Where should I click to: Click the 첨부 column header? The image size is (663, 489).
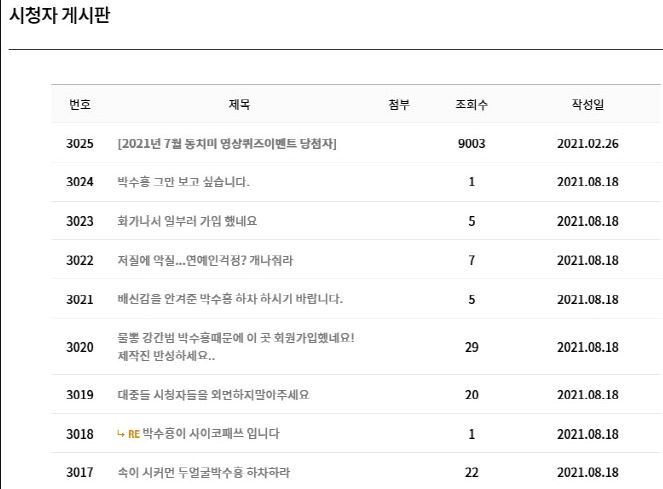coord(399,104)
